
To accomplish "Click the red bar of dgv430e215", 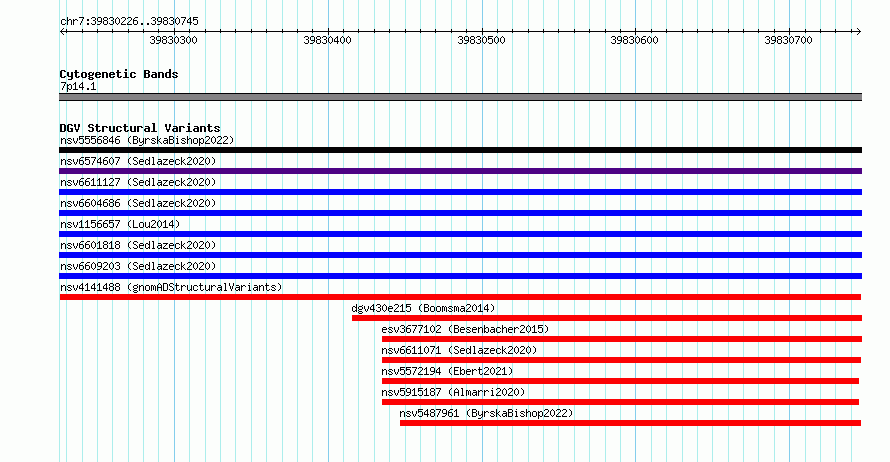I will click(x=607, y=318).
